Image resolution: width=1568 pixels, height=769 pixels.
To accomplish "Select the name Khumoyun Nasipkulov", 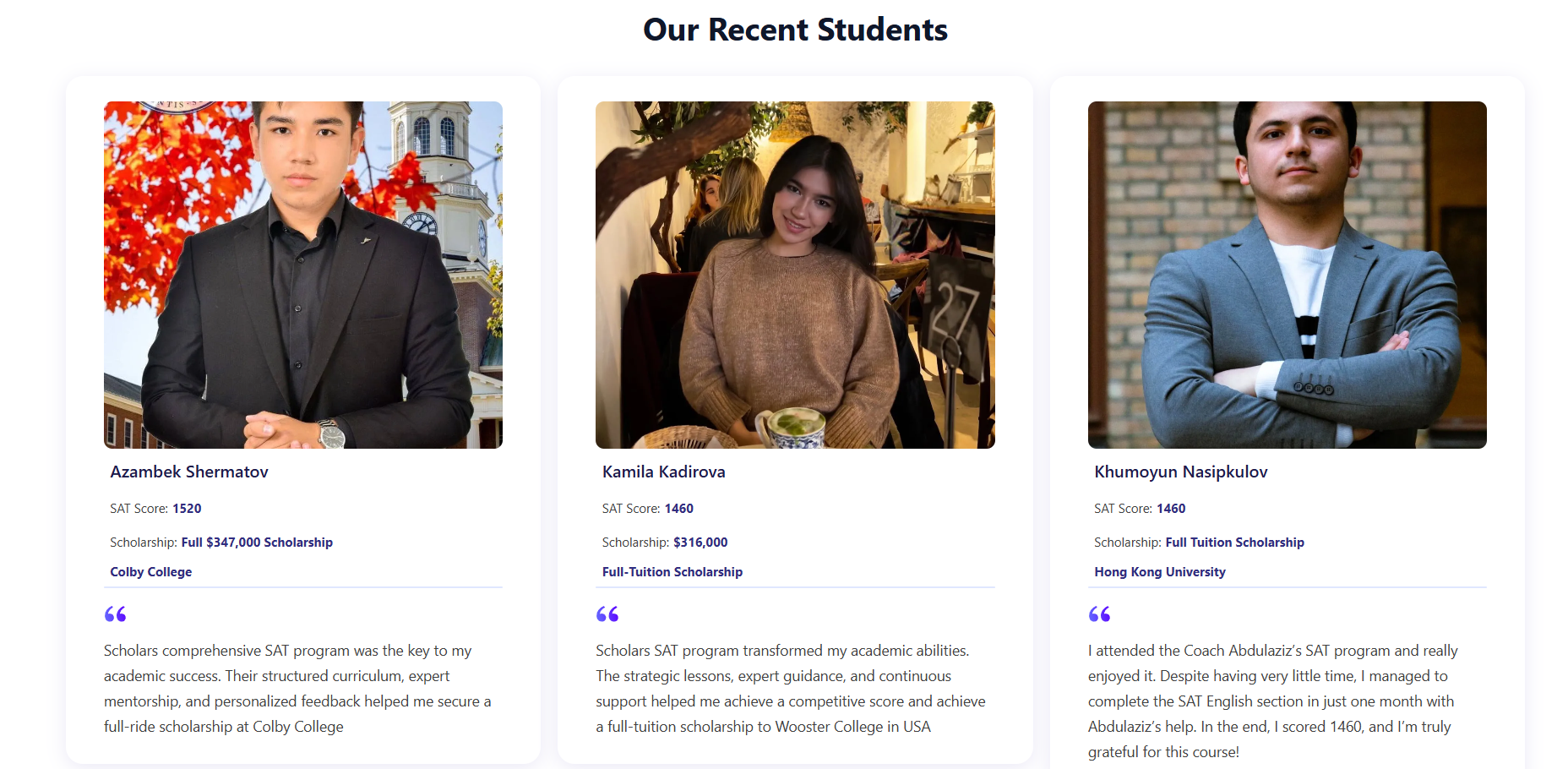I will tap(1180, 472).
